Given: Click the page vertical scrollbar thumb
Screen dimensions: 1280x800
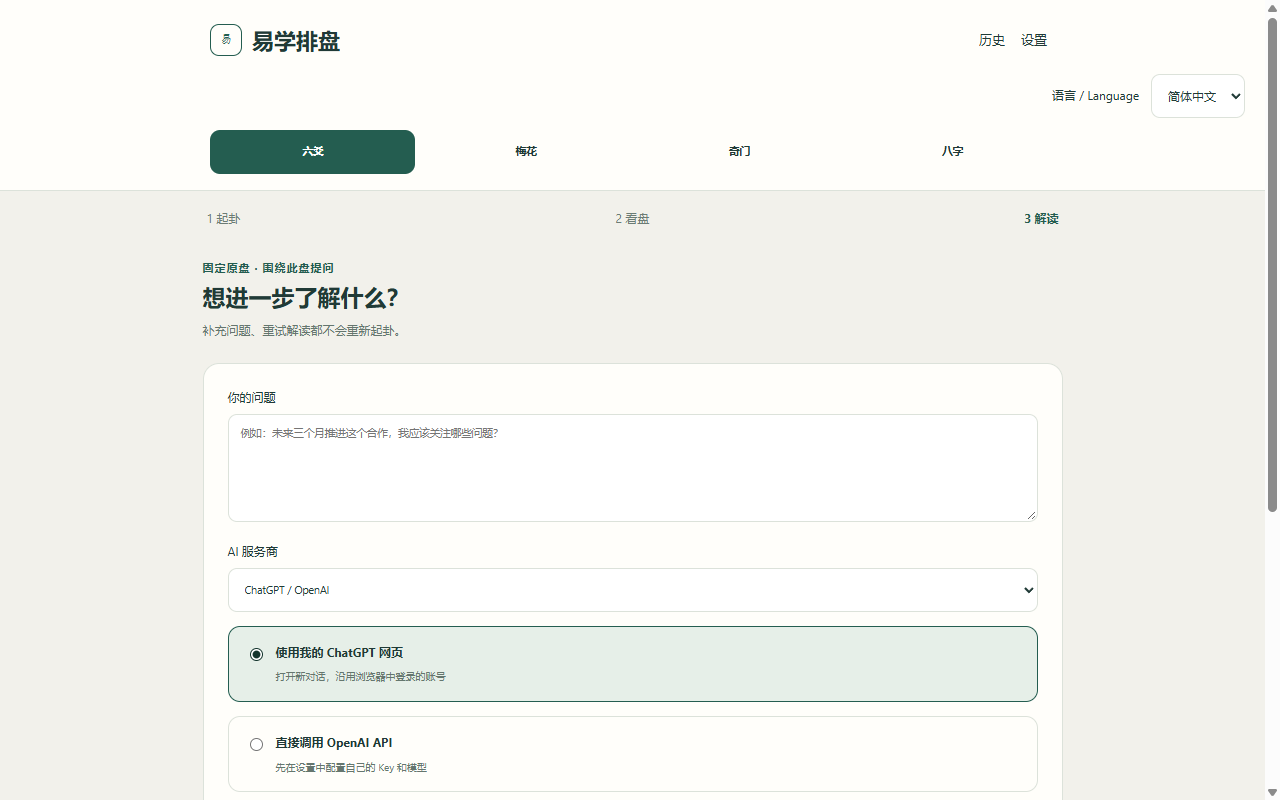Looking at the screenshot, I should pyautogui.click(x=1272, y=265).
